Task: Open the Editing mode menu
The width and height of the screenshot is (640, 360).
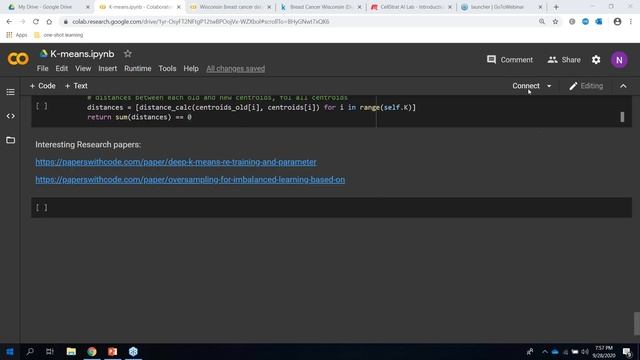Action: (x=586, y=86)
